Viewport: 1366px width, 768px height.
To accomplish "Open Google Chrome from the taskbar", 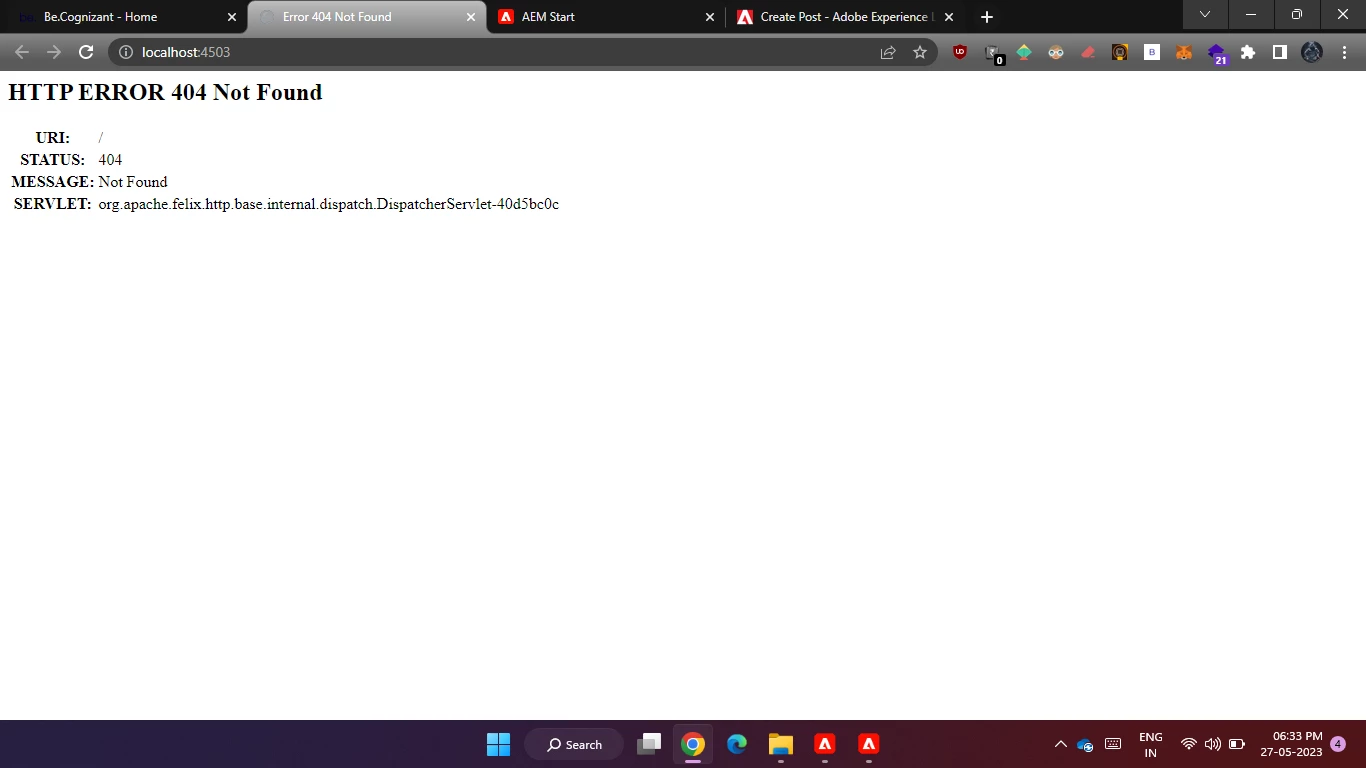I will click(693, 744).
